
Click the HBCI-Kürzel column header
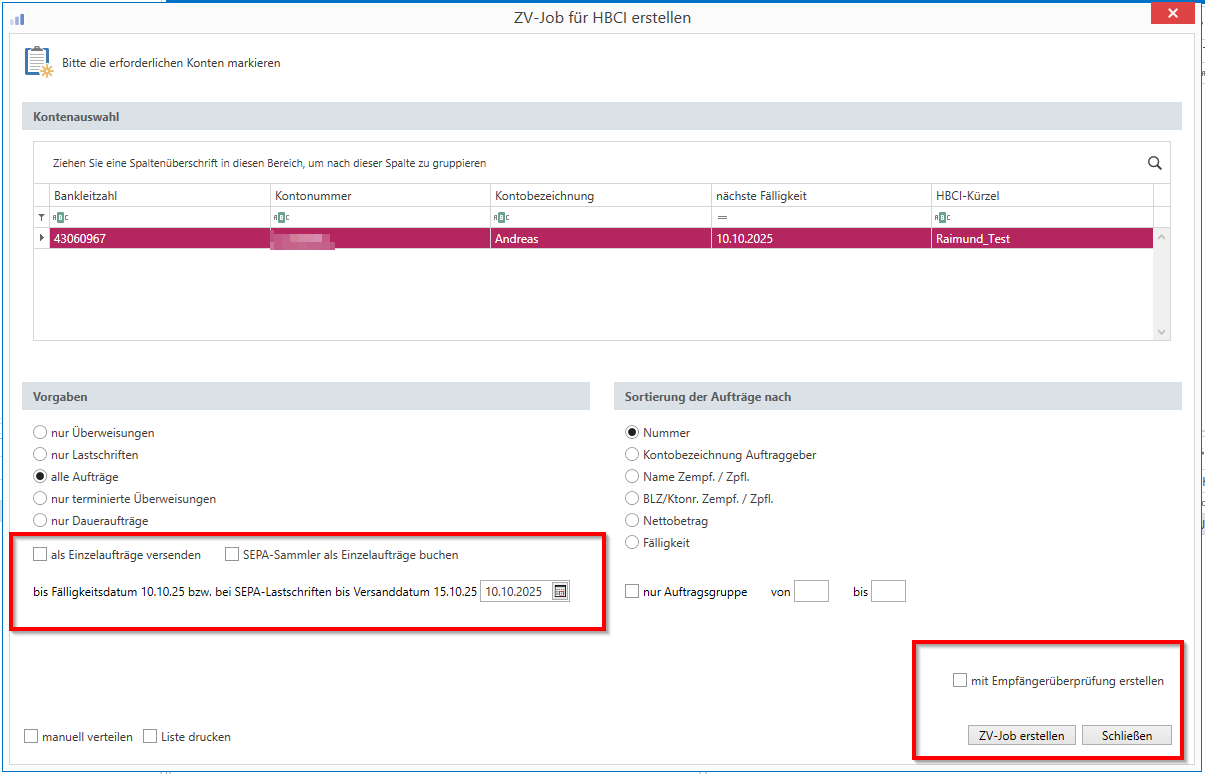click(1040, 195)
